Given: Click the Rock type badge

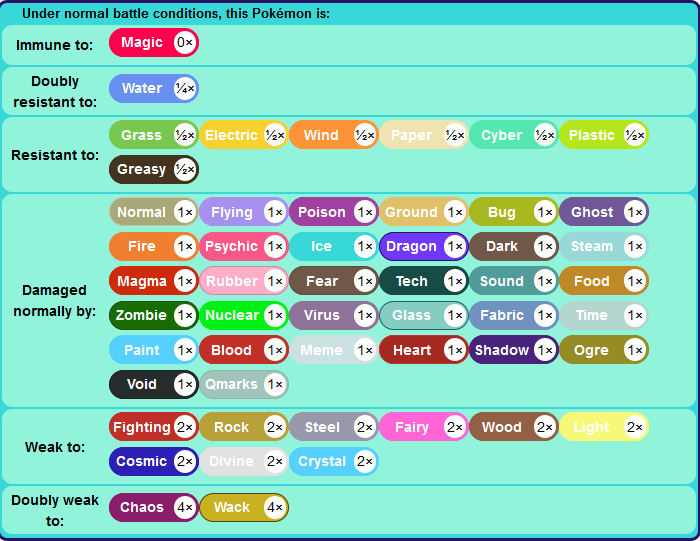Looking at the screenshot, I should pos(244,427).
